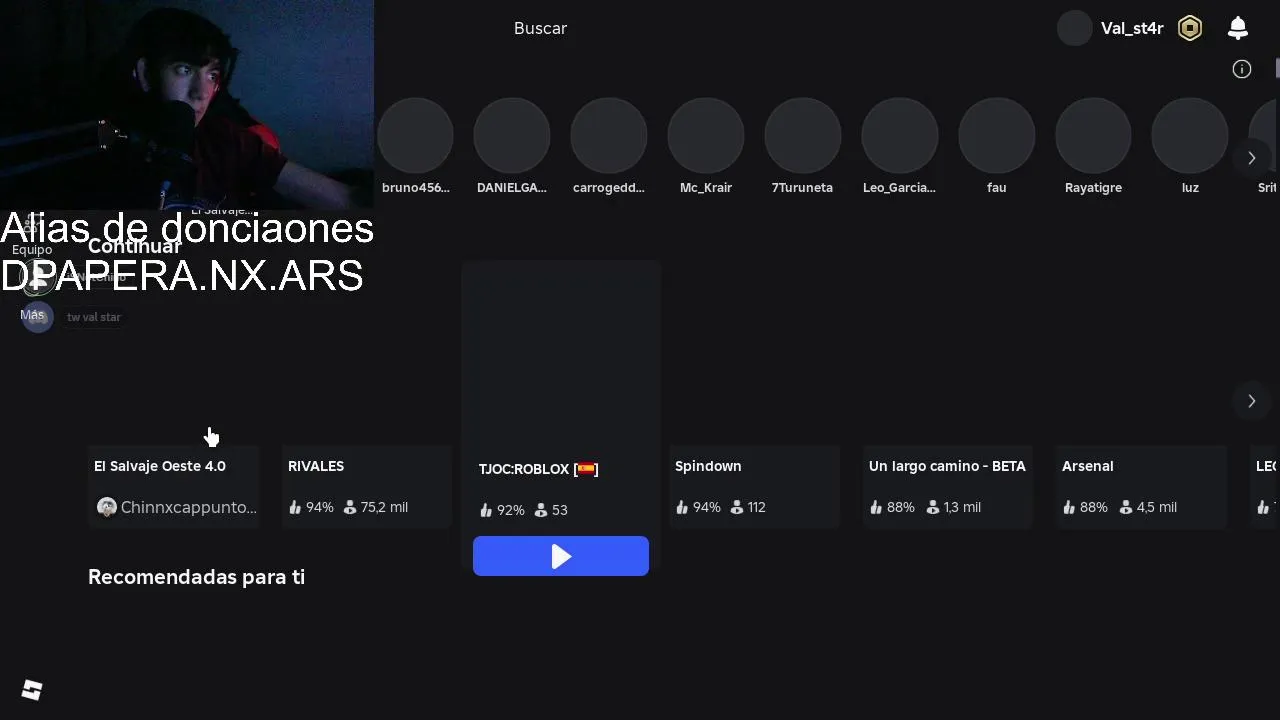Image resolution: width=1280 pixels, height=720 pixels.
Task: Open the El Salvaje Oeste 4.0 game
Action: pyautogui.click(x=160, y=466)
